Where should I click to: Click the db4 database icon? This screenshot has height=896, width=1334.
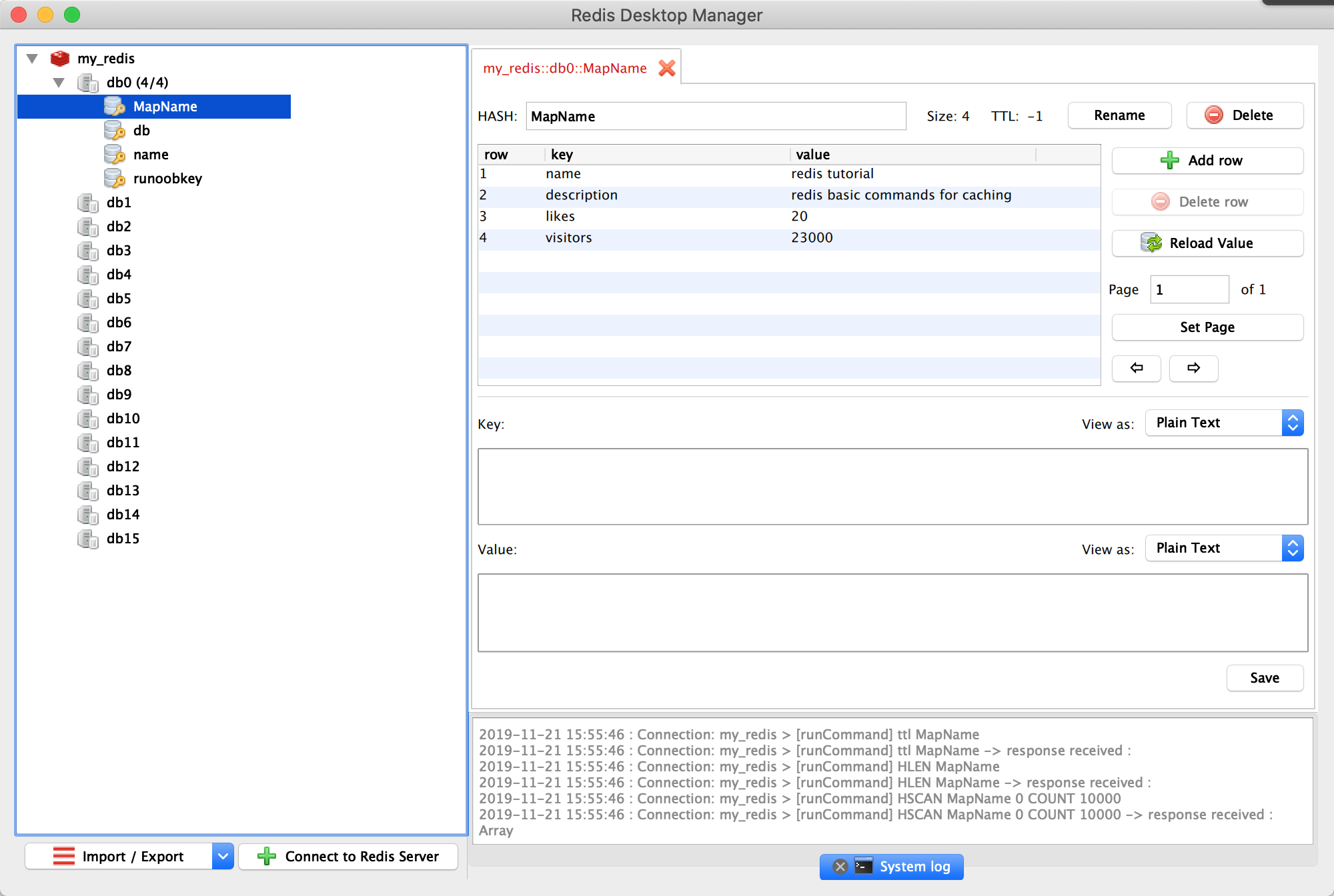88,275
